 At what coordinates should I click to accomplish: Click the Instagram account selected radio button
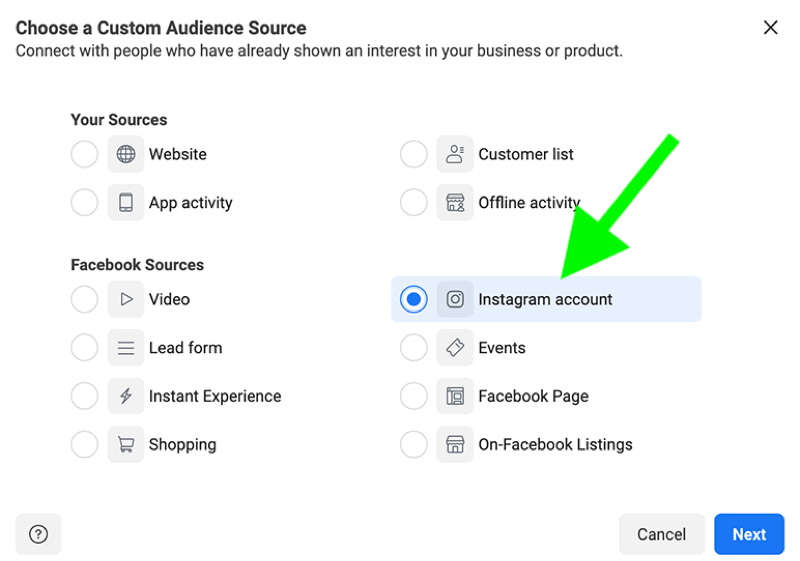click(414, 299)
